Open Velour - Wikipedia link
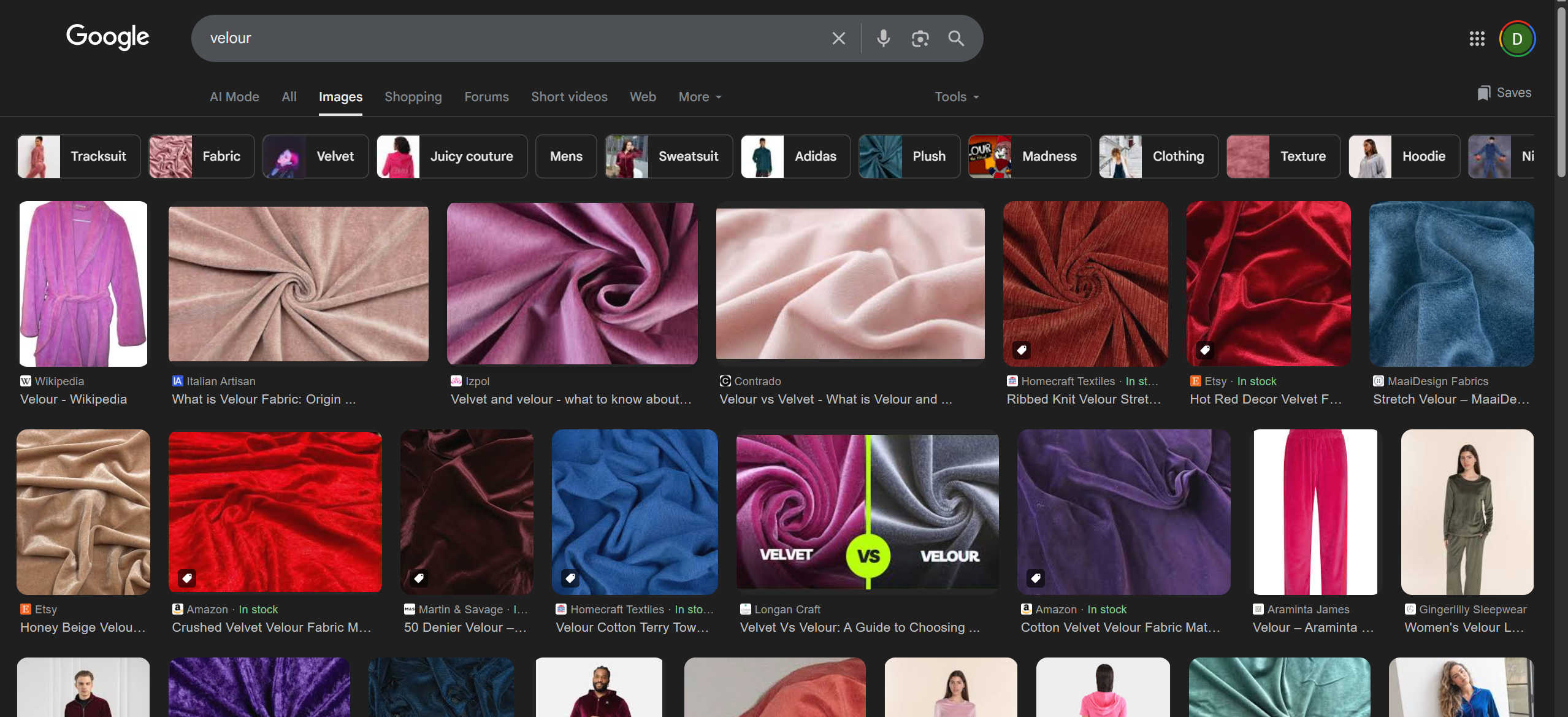 pos(74,399)
